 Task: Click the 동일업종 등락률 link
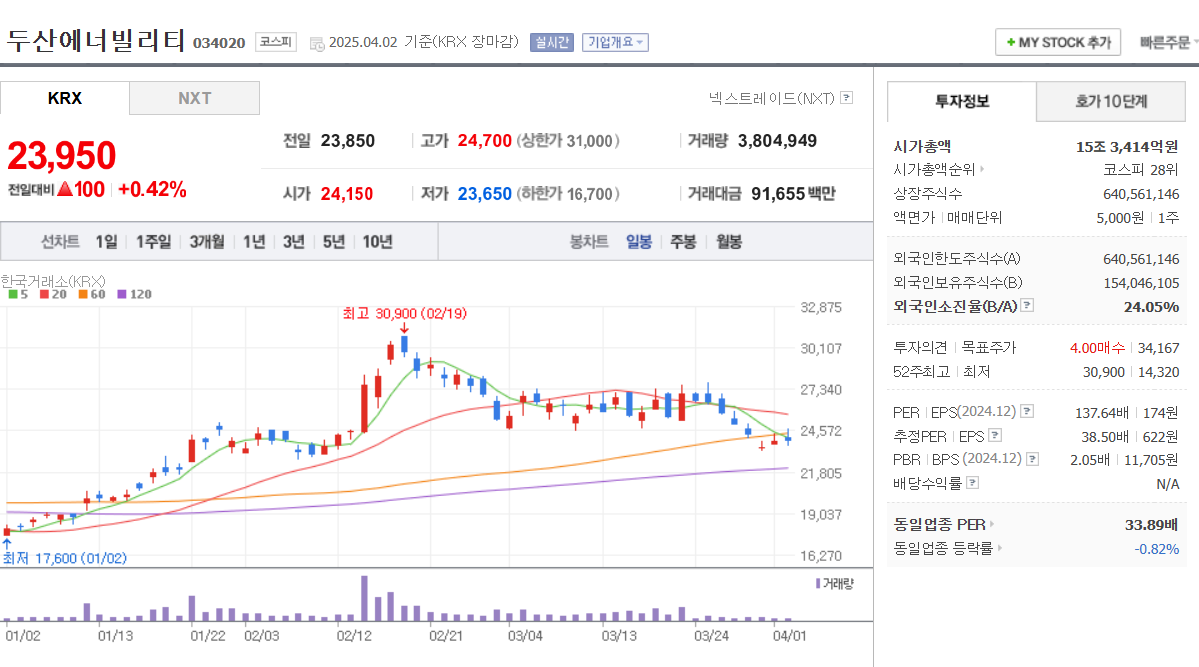tap(943, 548)
